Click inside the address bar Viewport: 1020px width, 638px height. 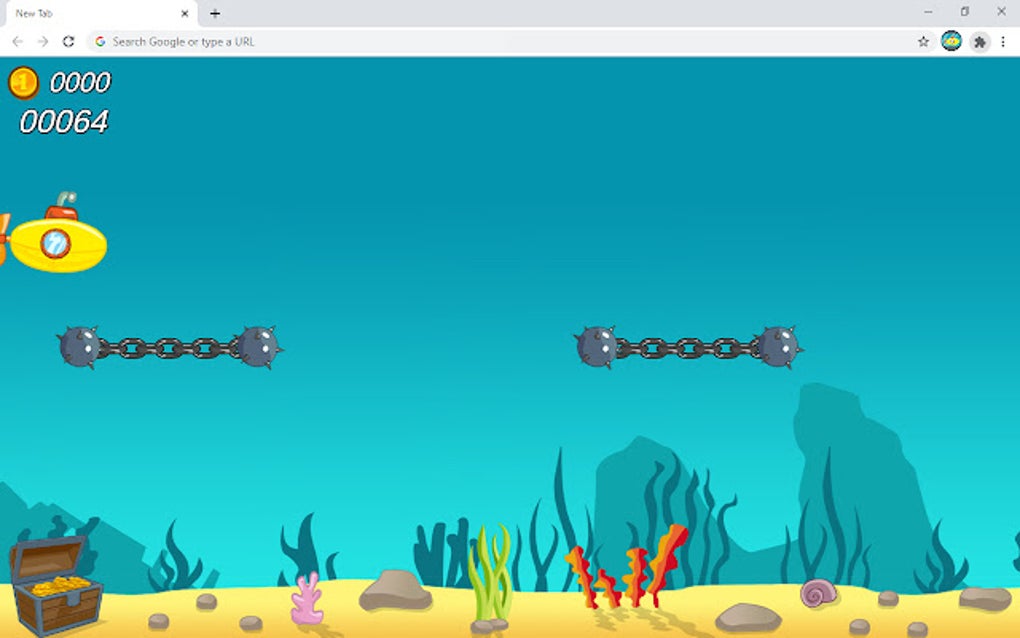click(x=300, y=42)
